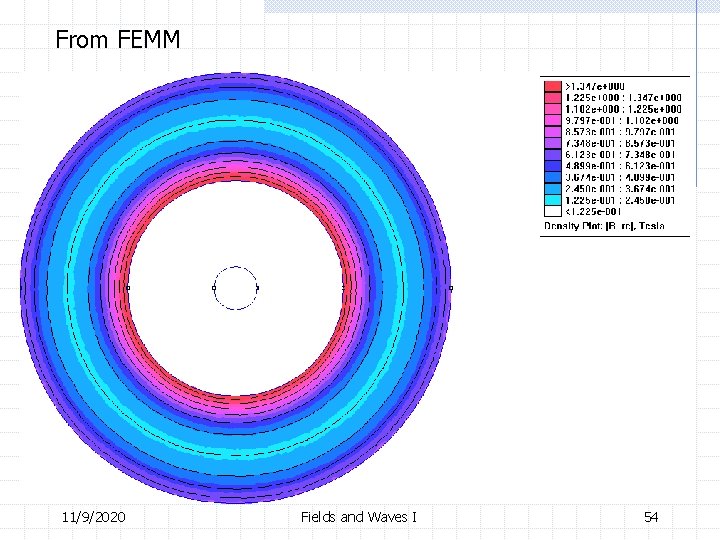Click the white <1.225e-001 legend swatch
The width and height of the screenshot is (720, 540).
pyautogui.click(x=553, y=211)
